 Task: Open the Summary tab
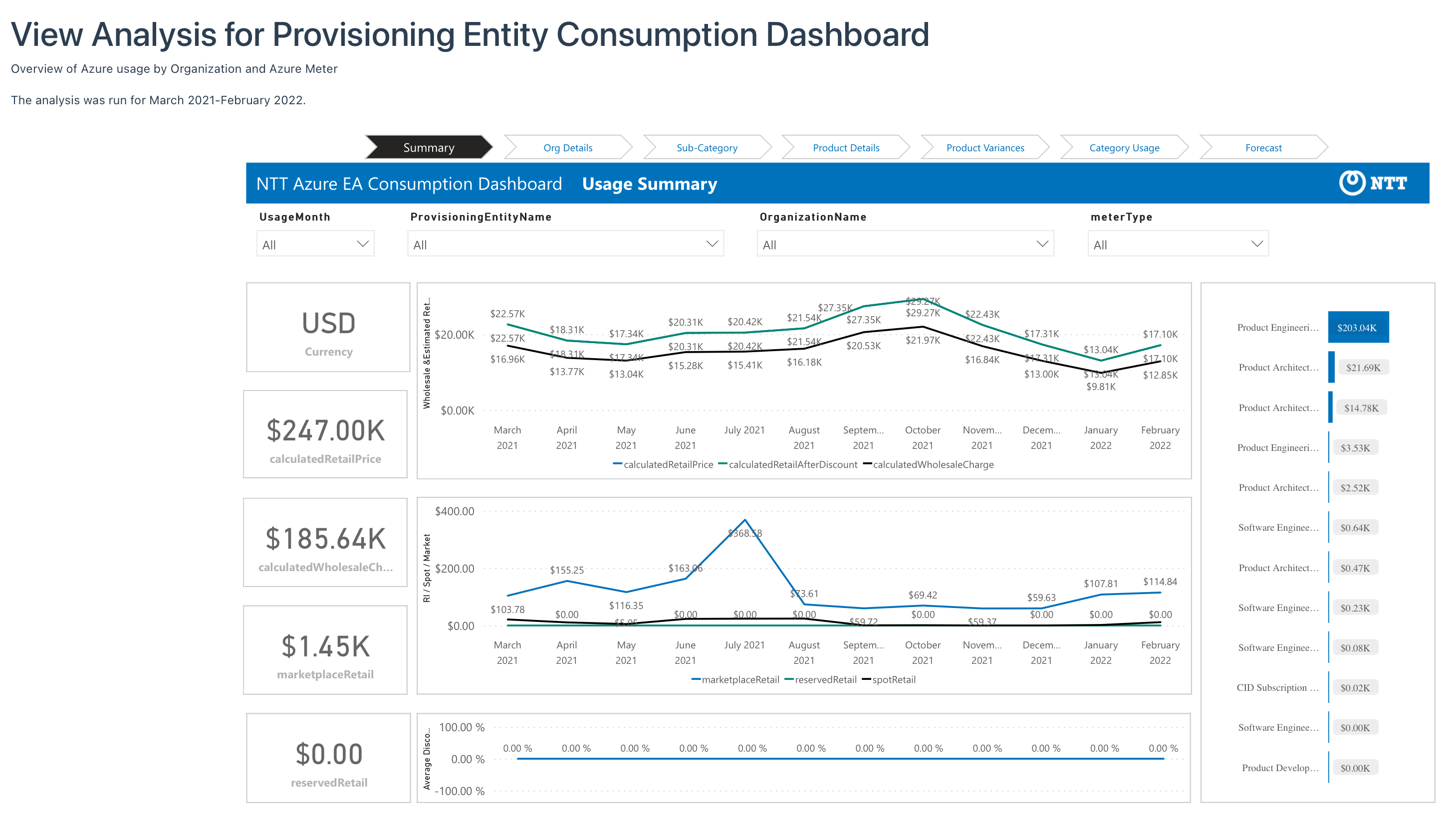click(429, 148)
